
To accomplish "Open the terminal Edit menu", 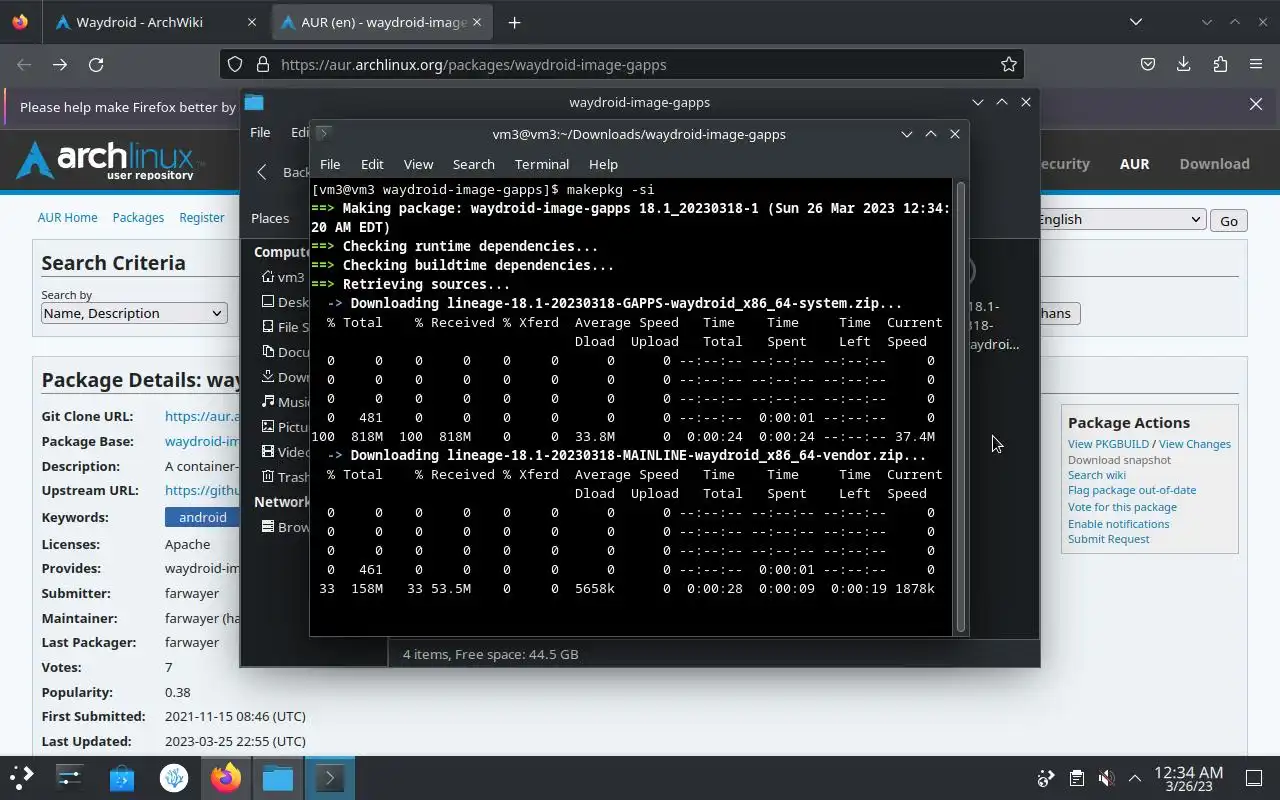I will [372, 164].
